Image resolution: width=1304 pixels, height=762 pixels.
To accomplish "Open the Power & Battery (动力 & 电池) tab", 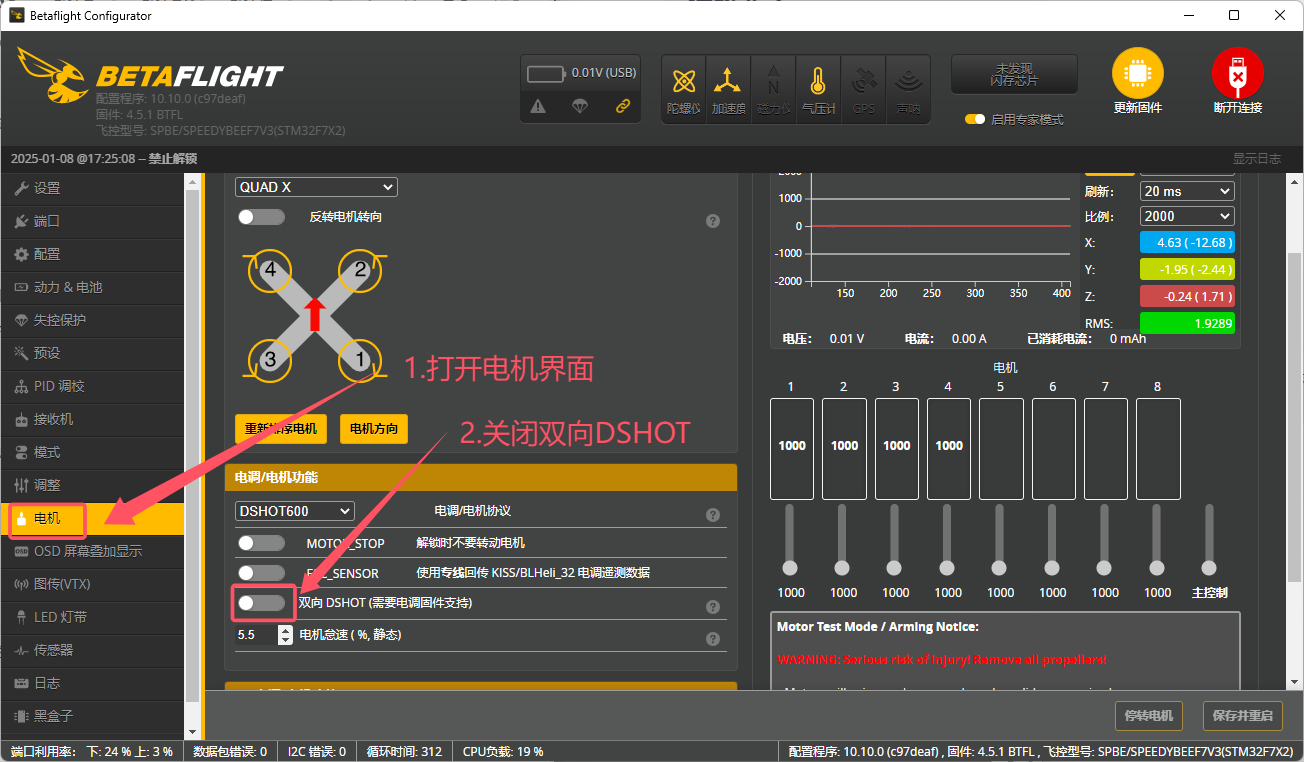I will pyautogui.click(x=92, y=287).
